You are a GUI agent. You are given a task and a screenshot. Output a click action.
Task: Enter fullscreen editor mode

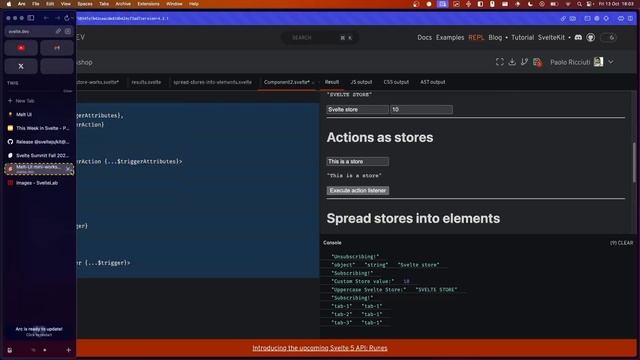tap(500, 62)
